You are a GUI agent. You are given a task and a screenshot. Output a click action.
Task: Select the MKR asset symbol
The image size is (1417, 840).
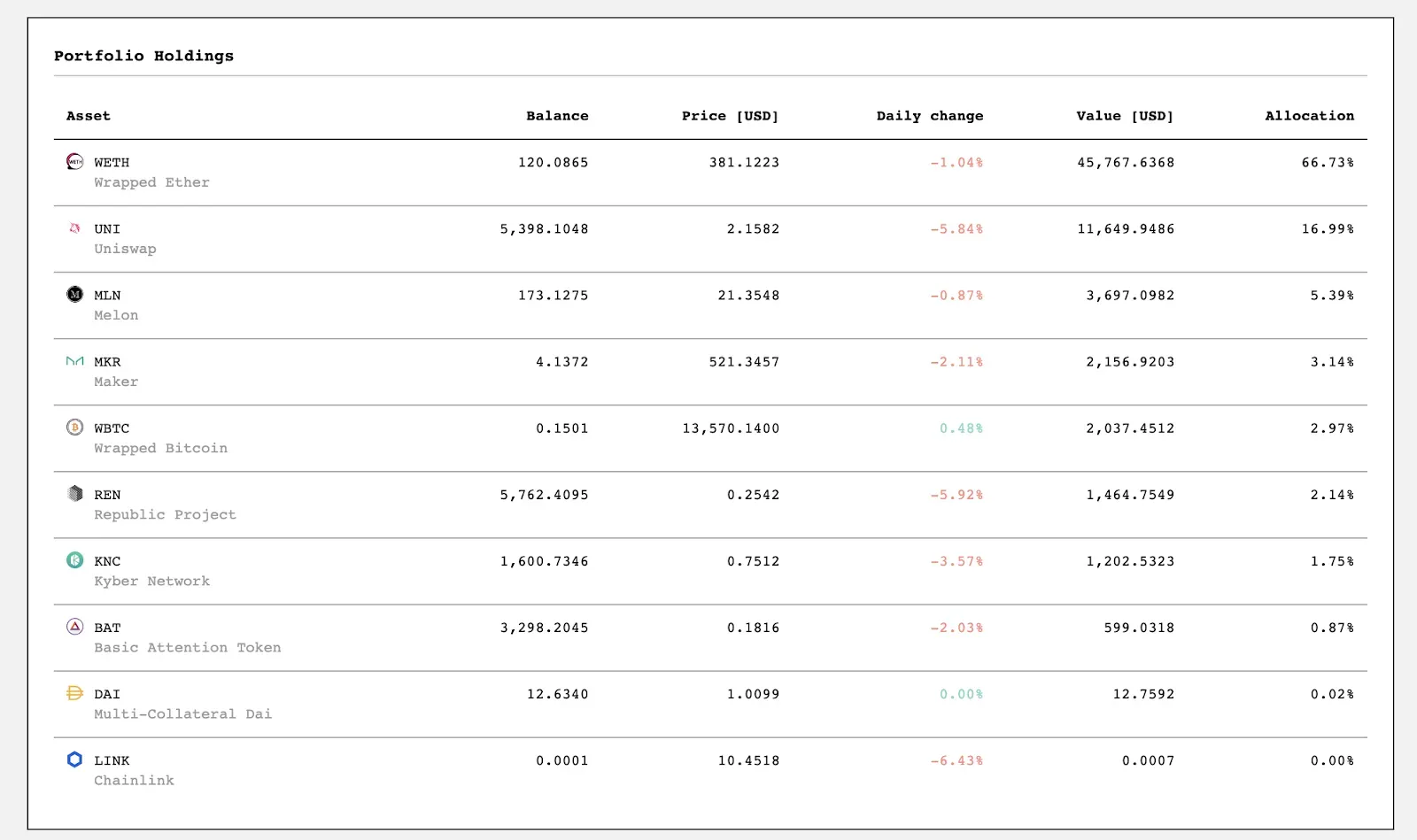[x=107, y=362]
